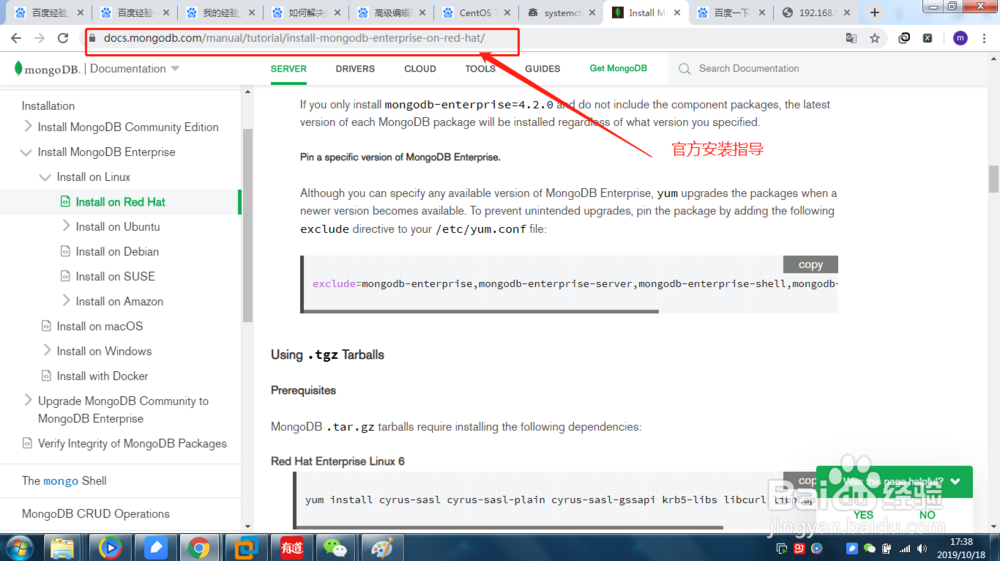Open File Explorer from the taskbar
Screen dimensions: 1000x561
click(62, 548)
